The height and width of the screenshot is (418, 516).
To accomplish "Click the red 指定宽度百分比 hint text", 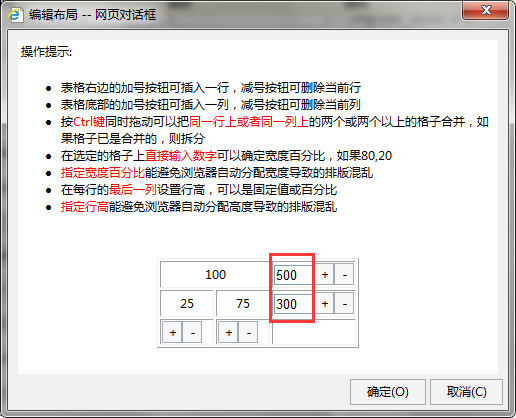I will pos(102,173).
